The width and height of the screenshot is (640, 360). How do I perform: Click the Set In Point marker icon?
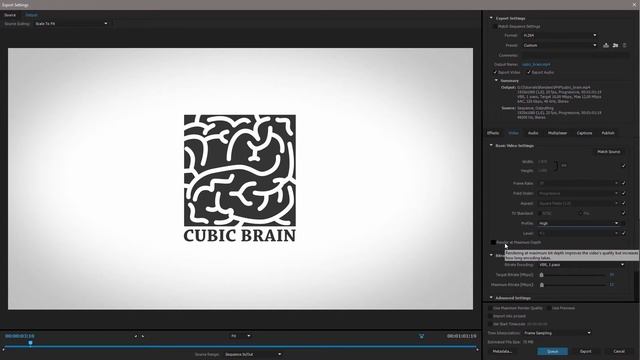pos(136,336)
